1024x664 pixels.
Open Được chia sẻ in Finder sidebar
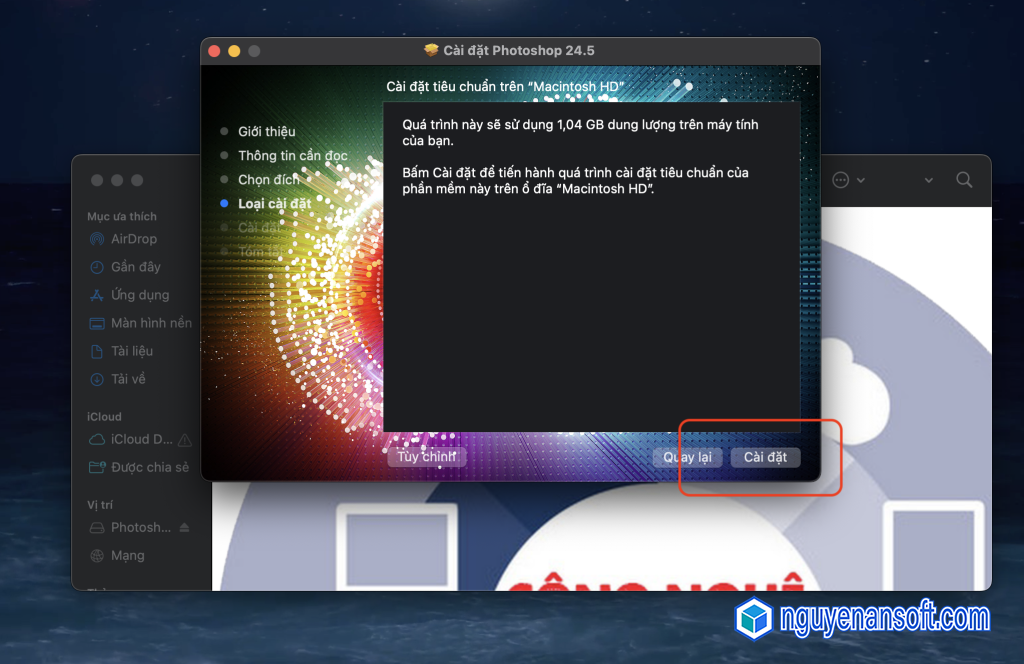(x=150, y=467)
